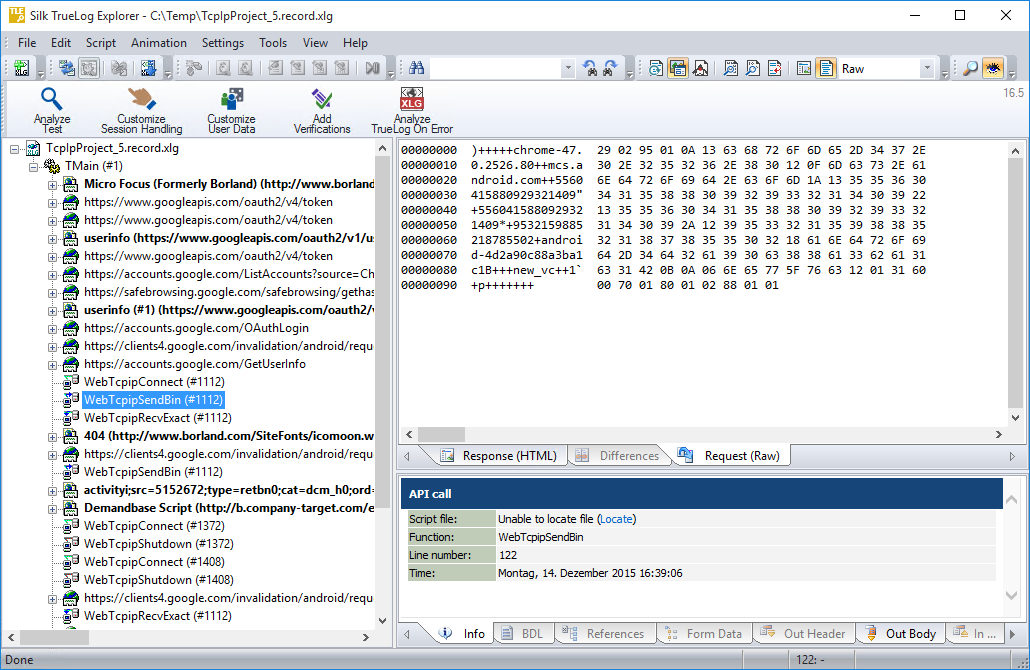Click the binoculars find icon
1030x670 pixels.
pyautogui.click(x=417, y=68)
